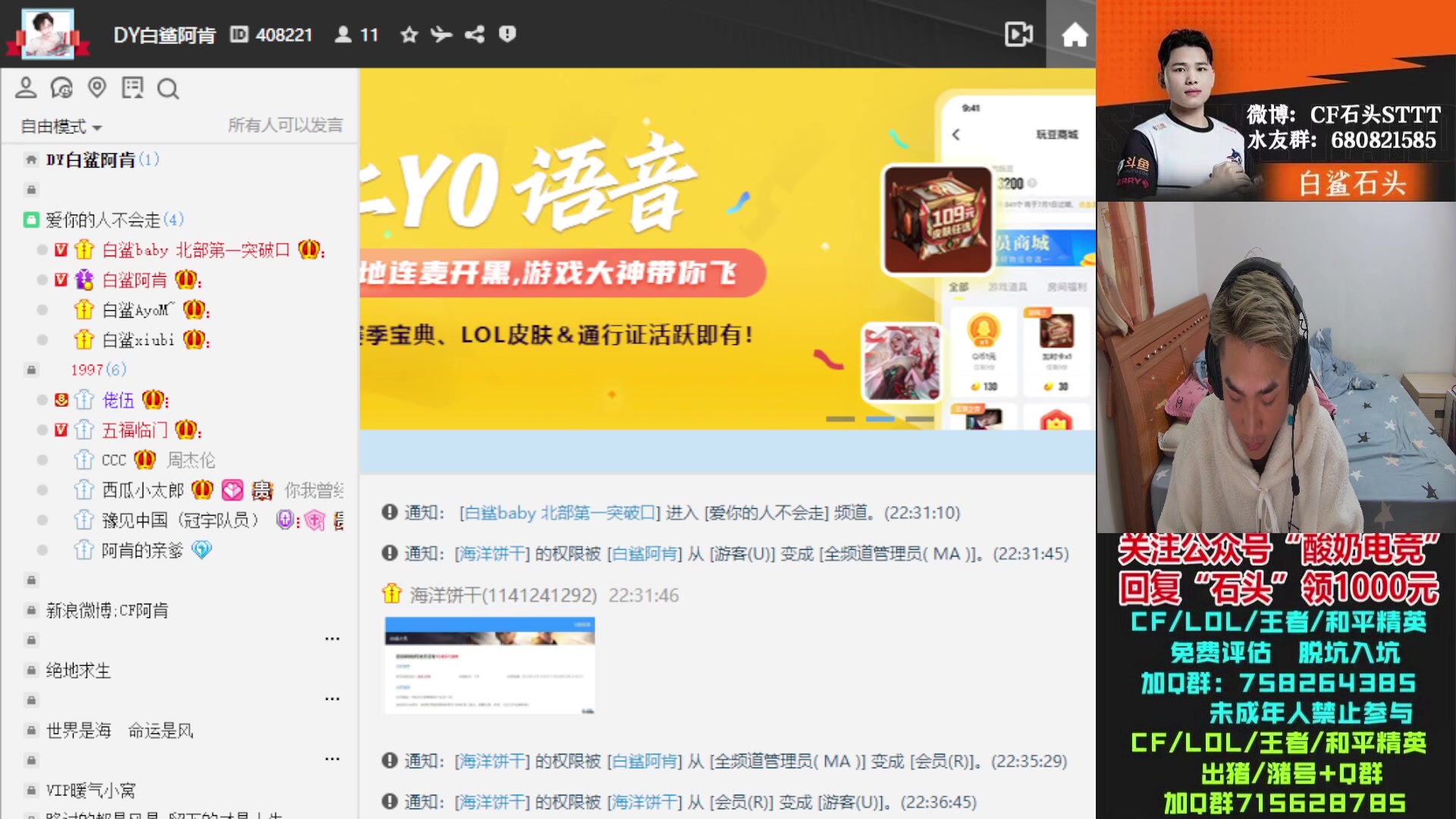The height and width of the screenshot is (819, 1456).
Task: Expand the ellipsis row above 世界是海
Action: [332, 699]
